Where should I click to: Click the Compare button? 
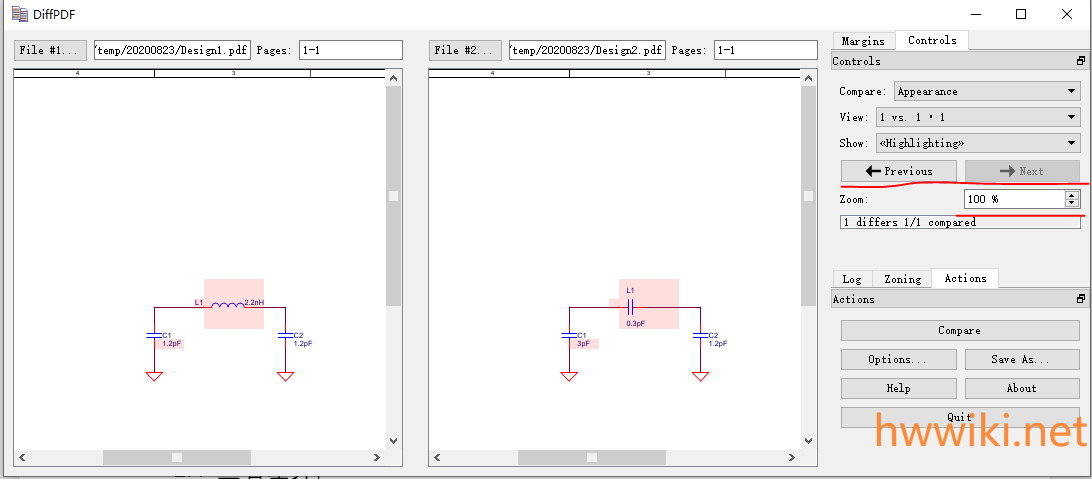960,331
